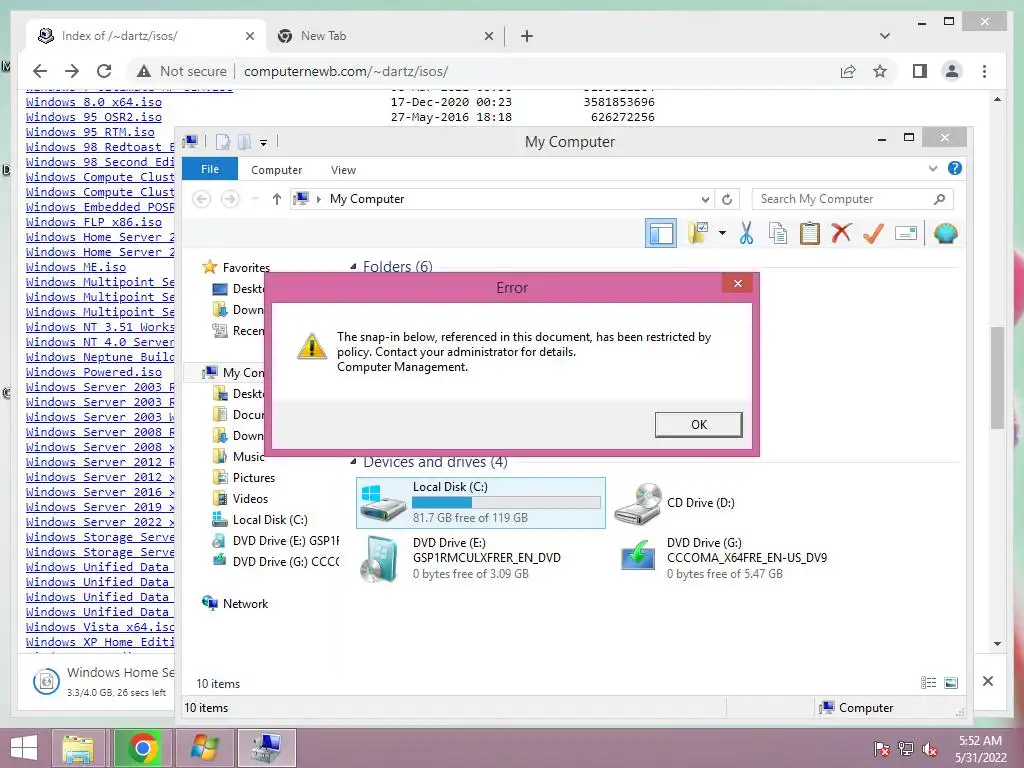Open Chrome three-dot menu
Screen dimensions: 1024x768
click(984, 71)
